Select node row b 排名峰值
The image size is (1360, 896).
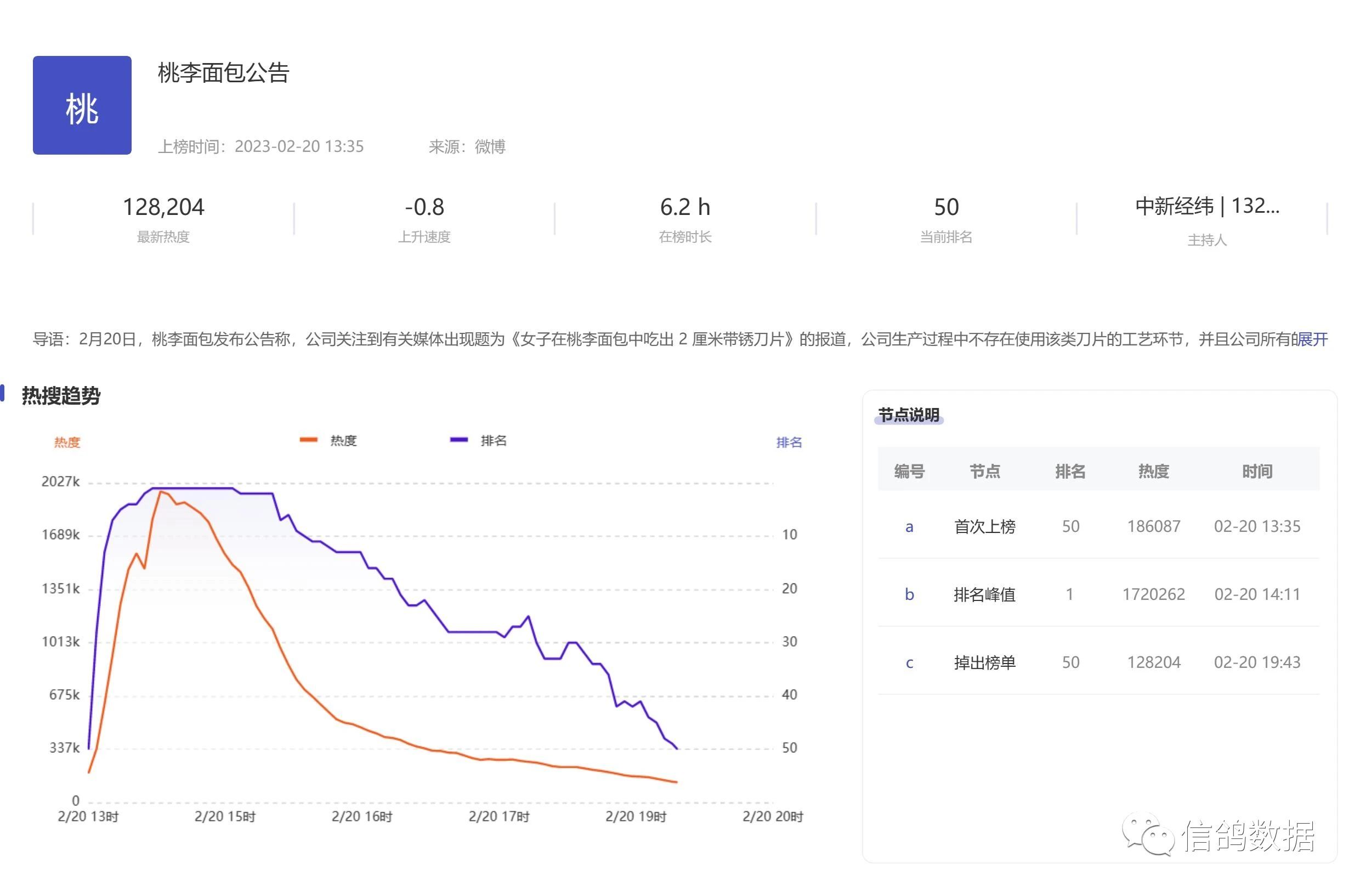point(984,594)
